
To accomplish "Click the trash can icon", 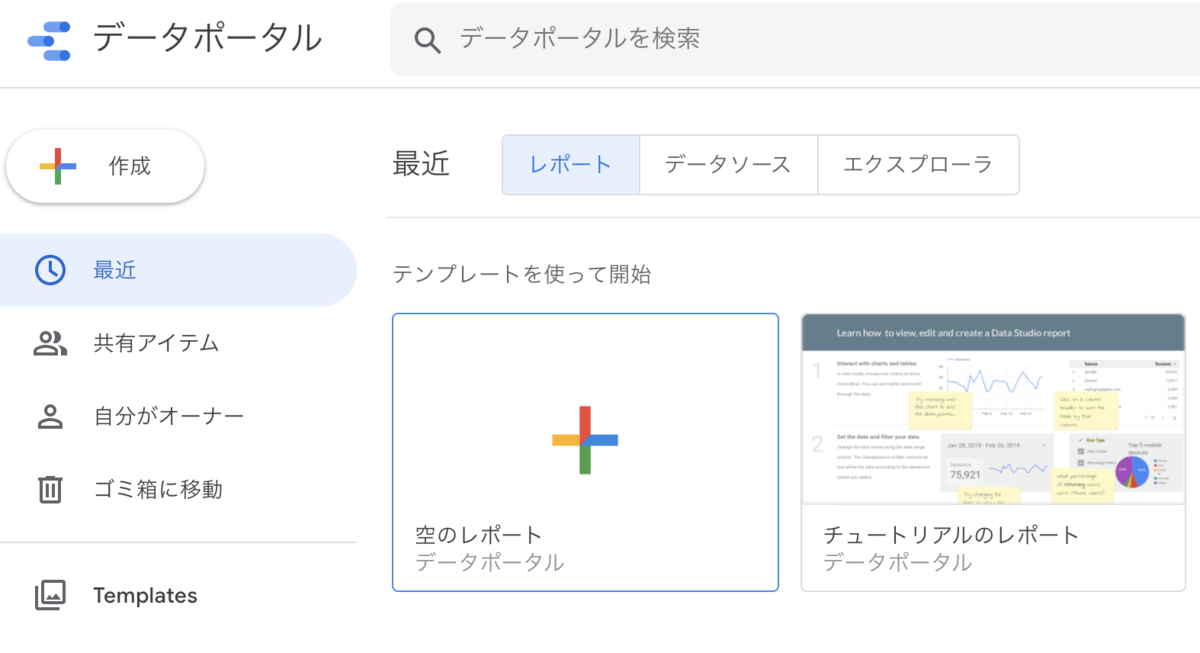I will tap(50, 489).
